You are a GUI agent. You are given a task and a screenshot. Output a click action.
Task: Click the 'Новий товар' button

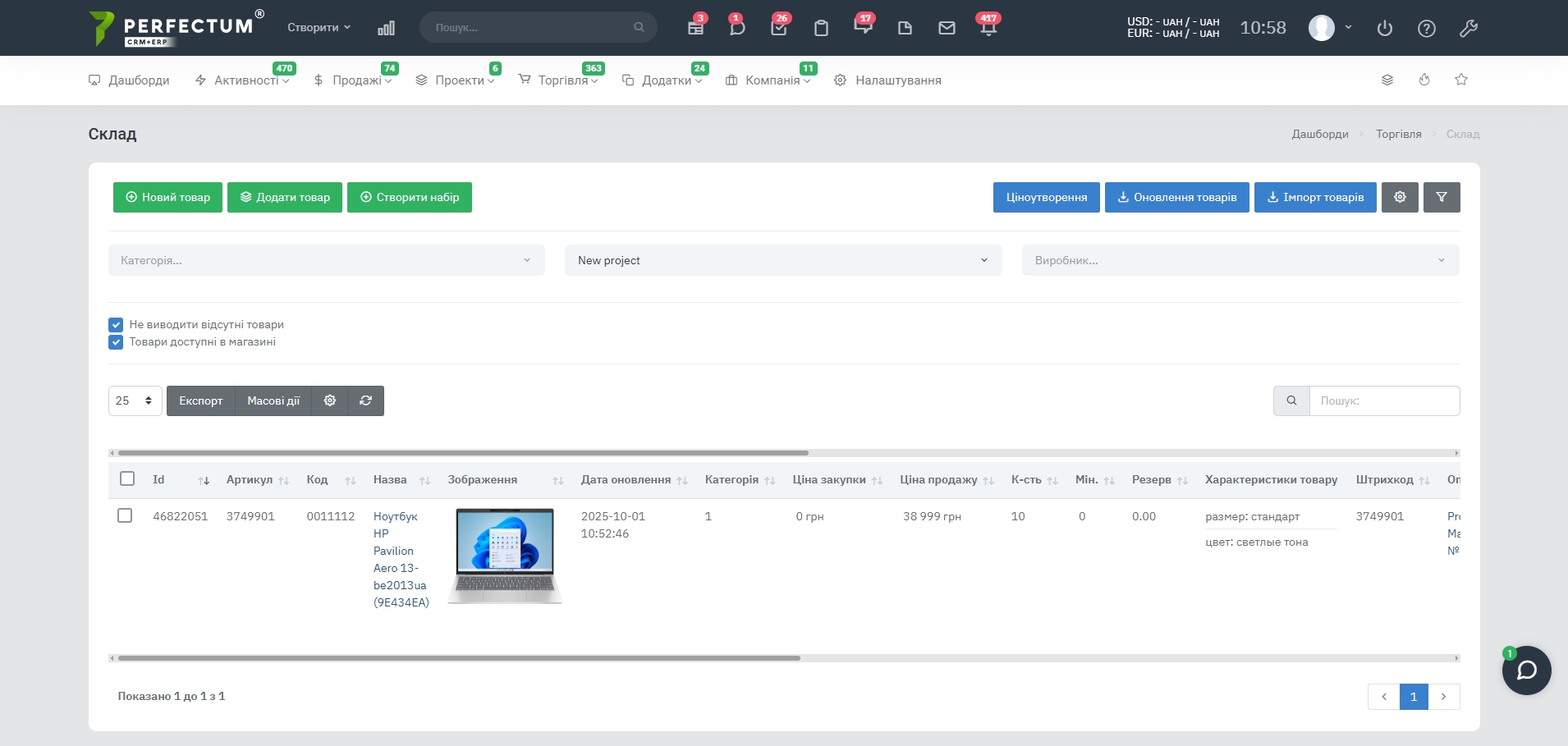[x=167, y=197]
